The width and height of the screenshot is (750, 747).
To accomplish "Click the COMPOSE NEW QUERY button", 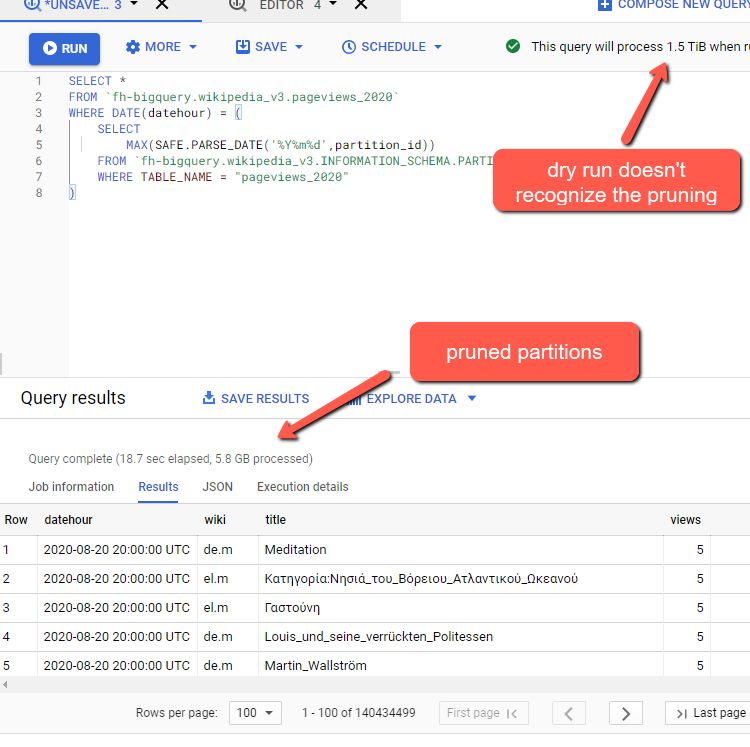I will (x=673, y=5).
